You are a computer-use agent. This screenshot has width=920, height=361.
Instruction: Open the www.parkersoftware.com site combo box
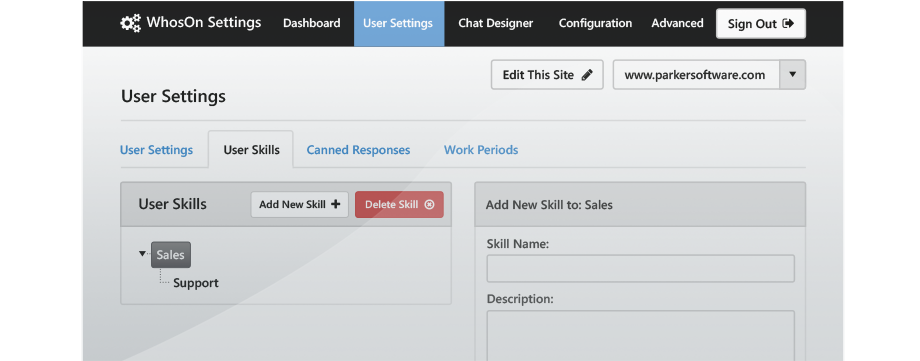point(709,75)
